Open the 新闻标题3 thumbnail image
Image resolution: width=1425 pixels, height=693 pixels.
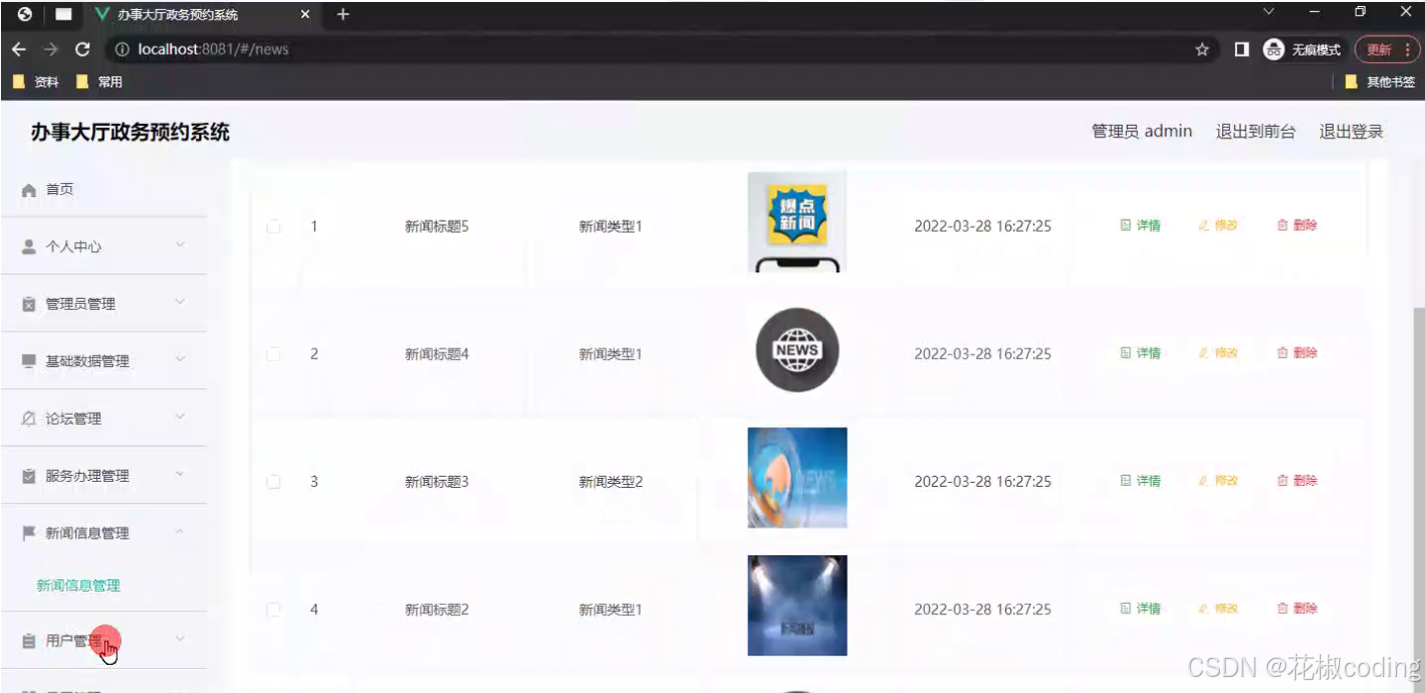point(797,478)
